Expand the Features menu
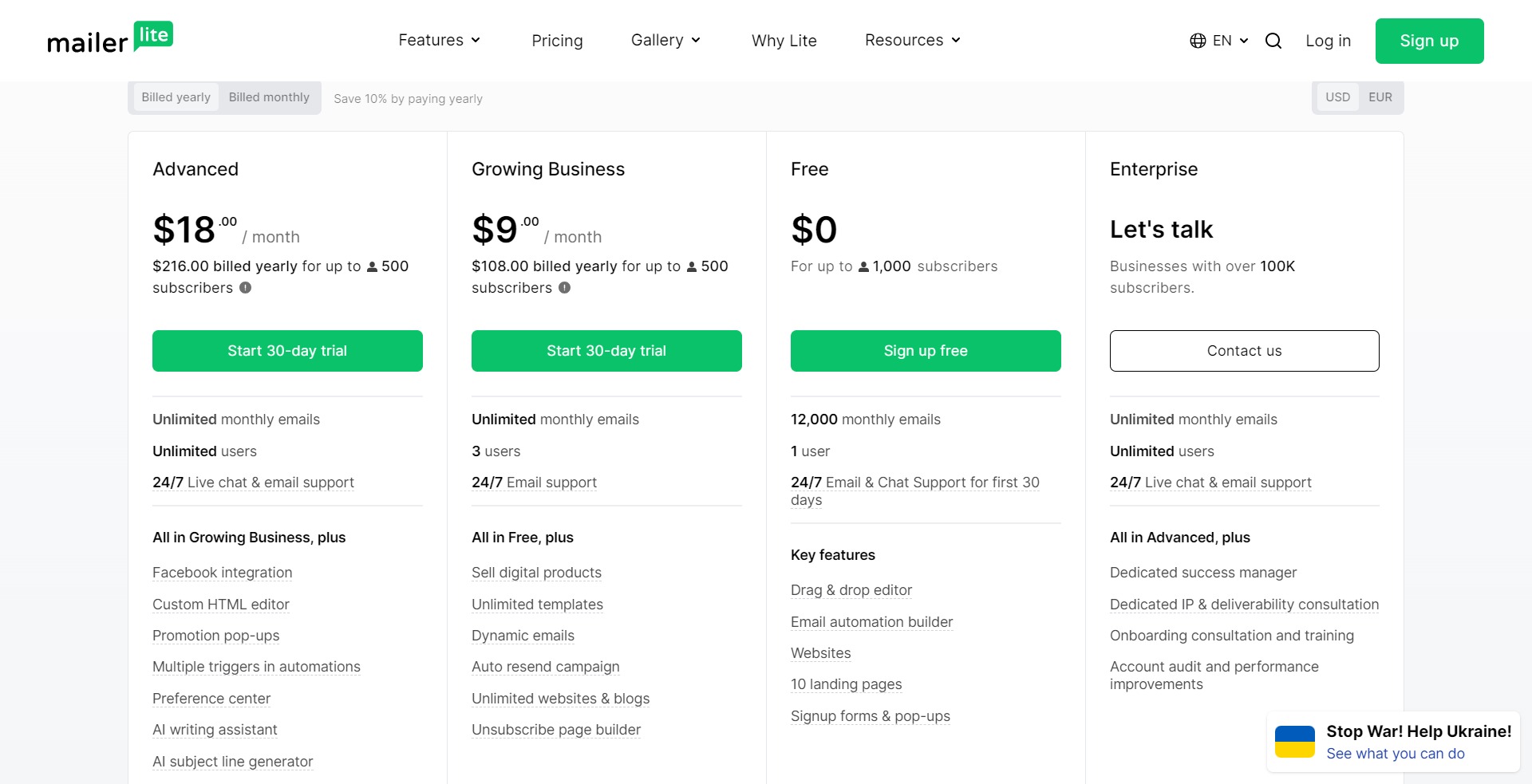1532x784 pixels. (440, 40)
